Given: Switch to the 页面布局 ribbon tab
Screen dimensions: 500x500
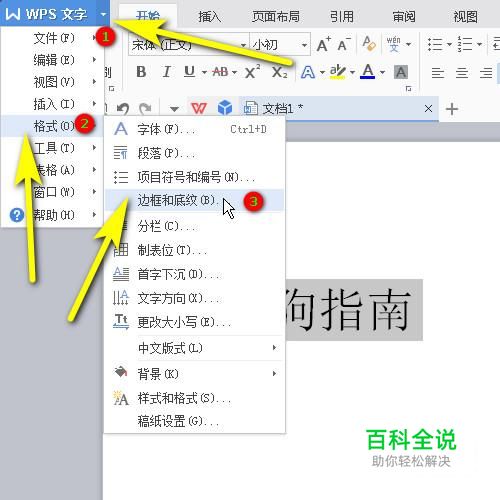Looking at the screenshot, I should (276, 16).
